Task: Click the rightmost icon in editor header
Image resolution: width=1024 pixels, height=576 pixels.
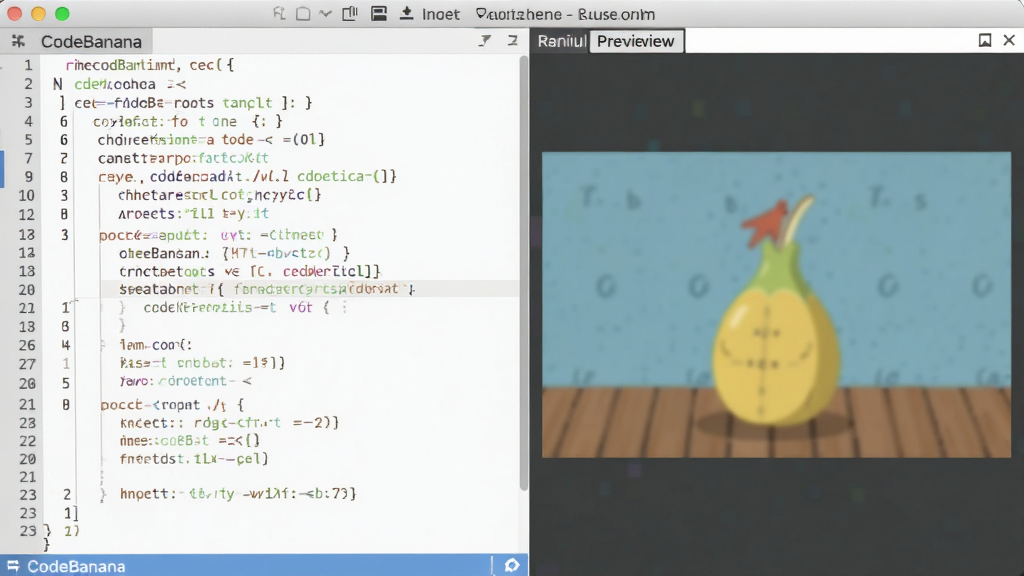Action: pos(513,41)
